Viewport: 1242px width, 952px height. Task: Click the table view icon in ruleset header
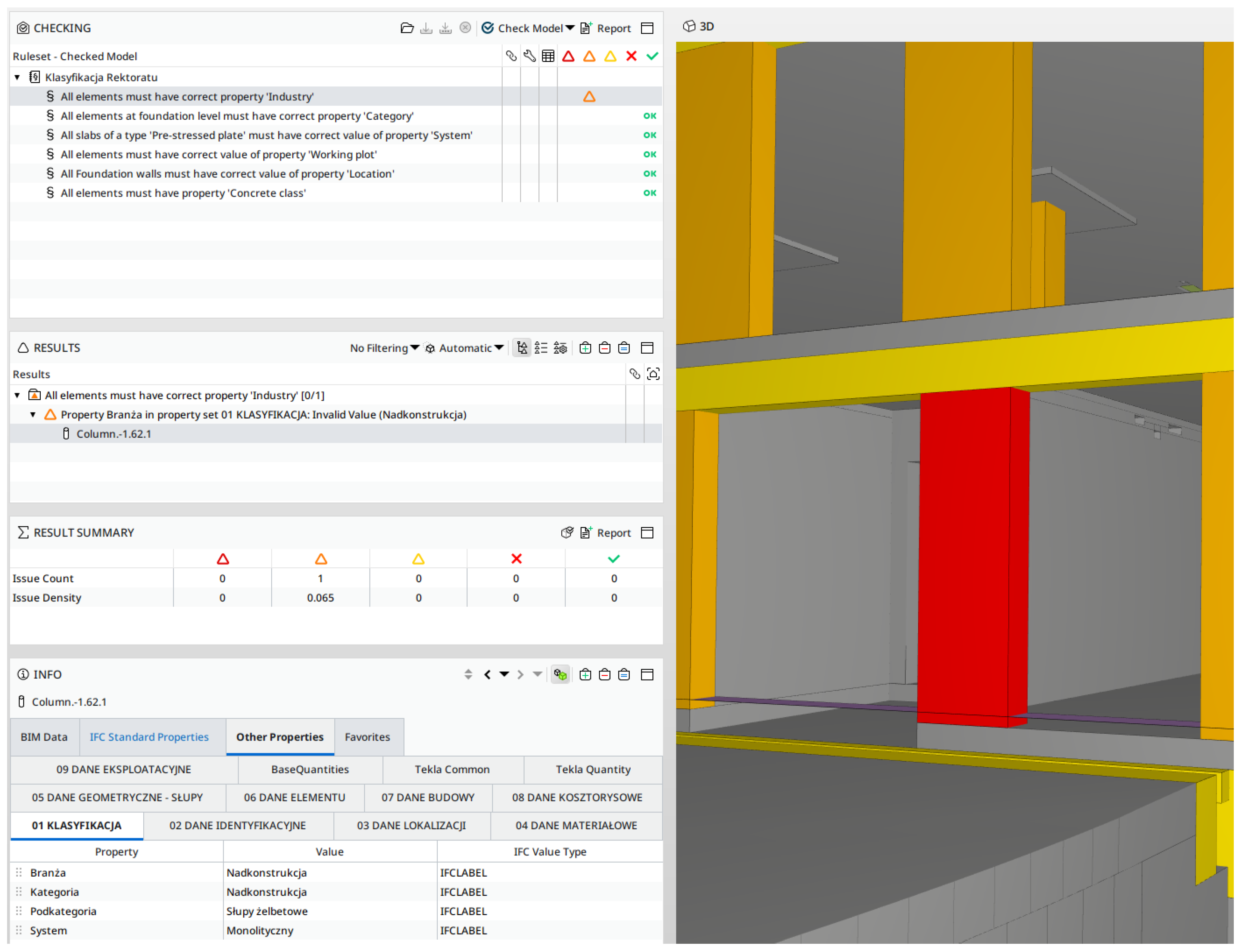[x=547, y=56]
